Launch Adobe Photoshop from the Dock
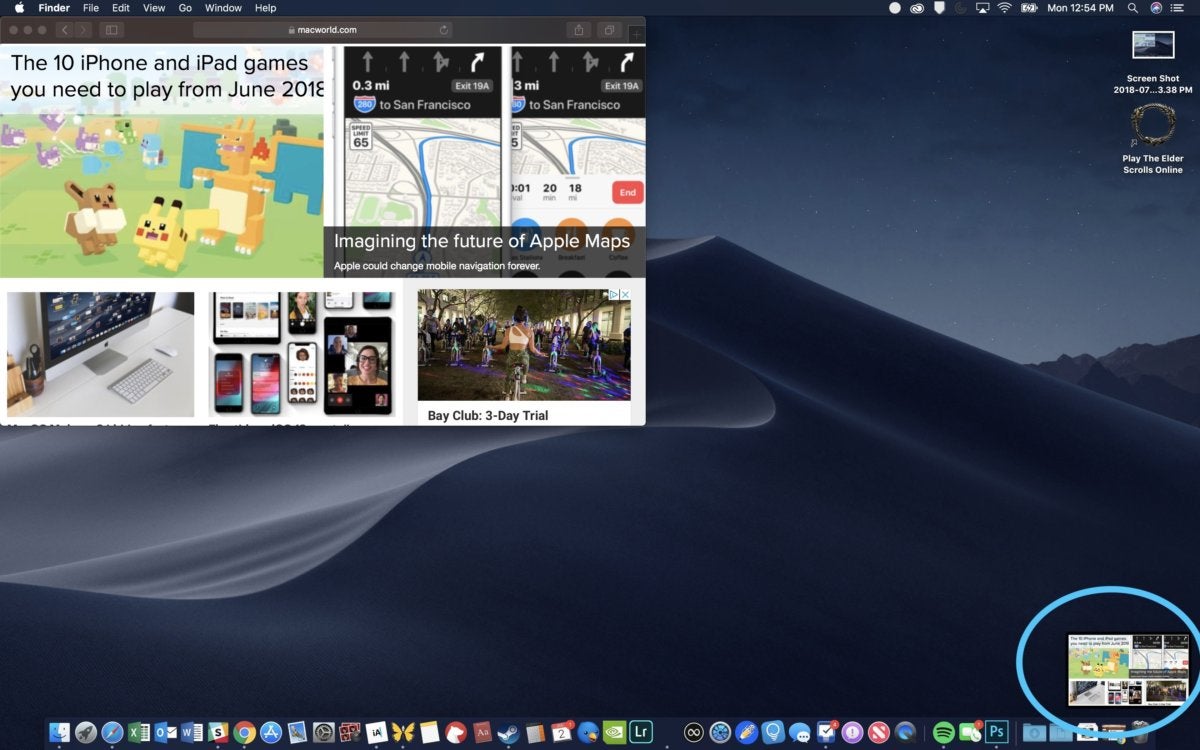The height and width of the screenshot is (750, 1200). click(996, 733)
